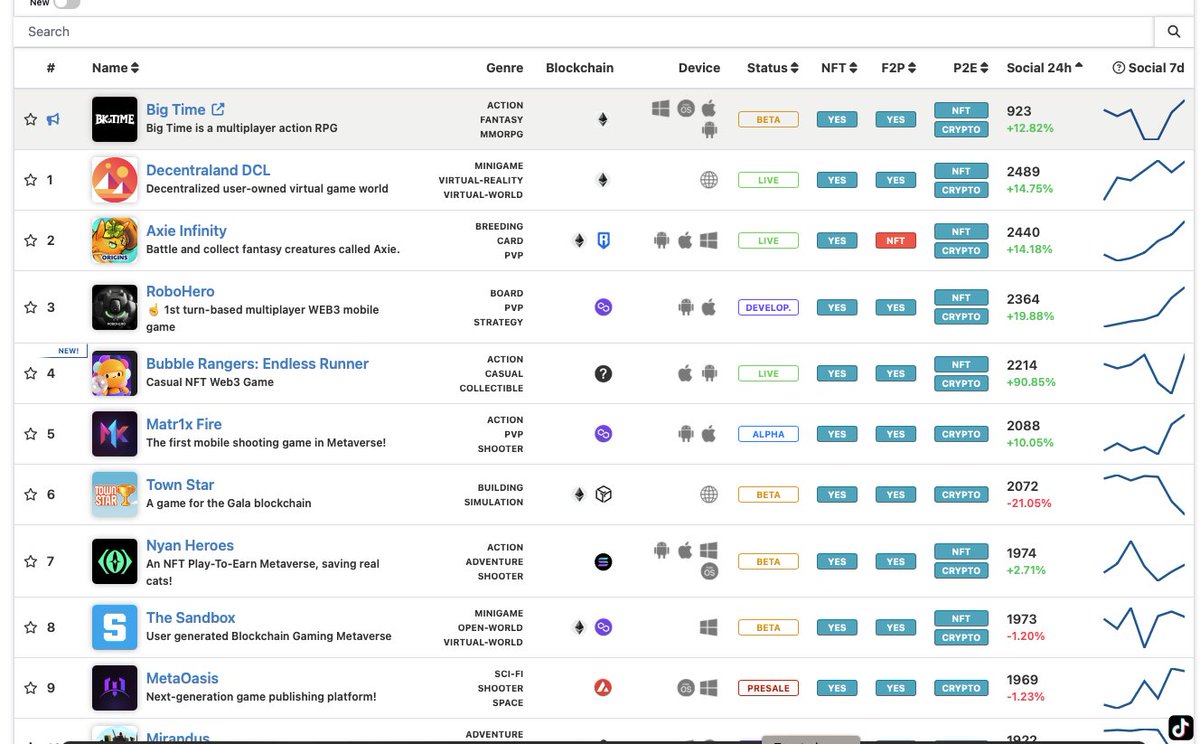The width and height of the screenshot is (1200, 744).
Task: Star The Sandbox as favorite
Action: pos(30,627)
